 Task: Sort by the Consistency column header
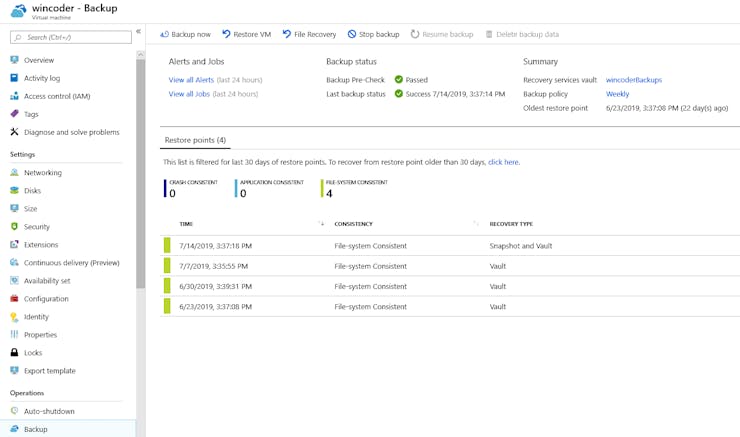coord(355,224)
